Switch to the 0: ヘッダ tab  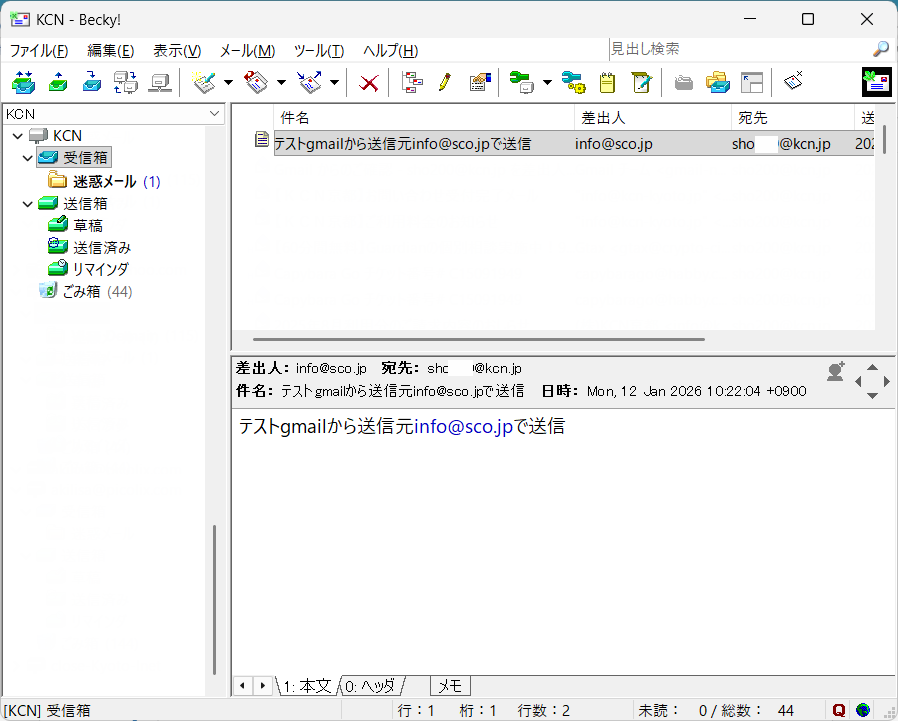coord(372,686)
